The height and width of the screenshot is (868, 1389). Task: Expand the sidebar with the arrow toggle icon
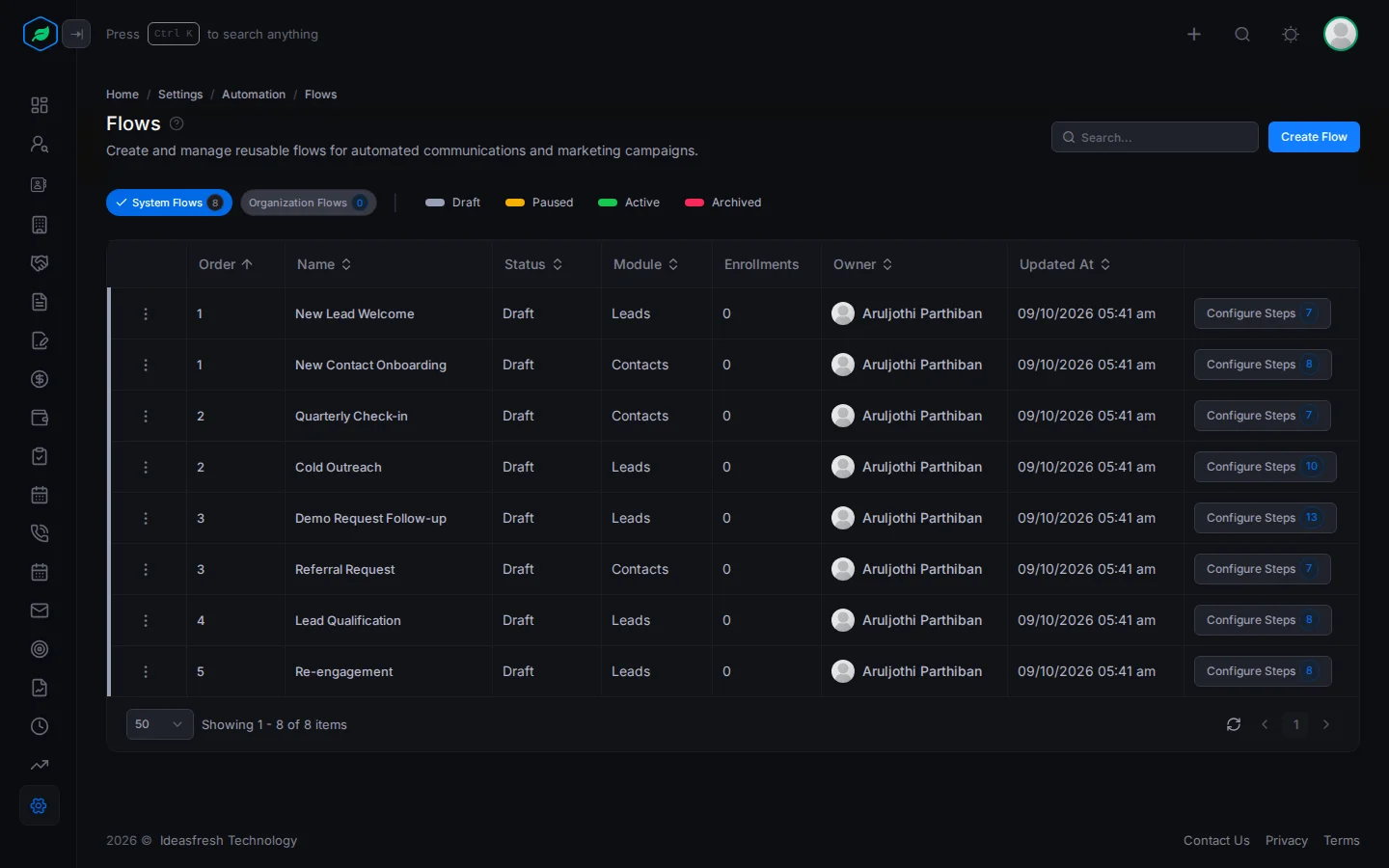[x=76, y=34]
